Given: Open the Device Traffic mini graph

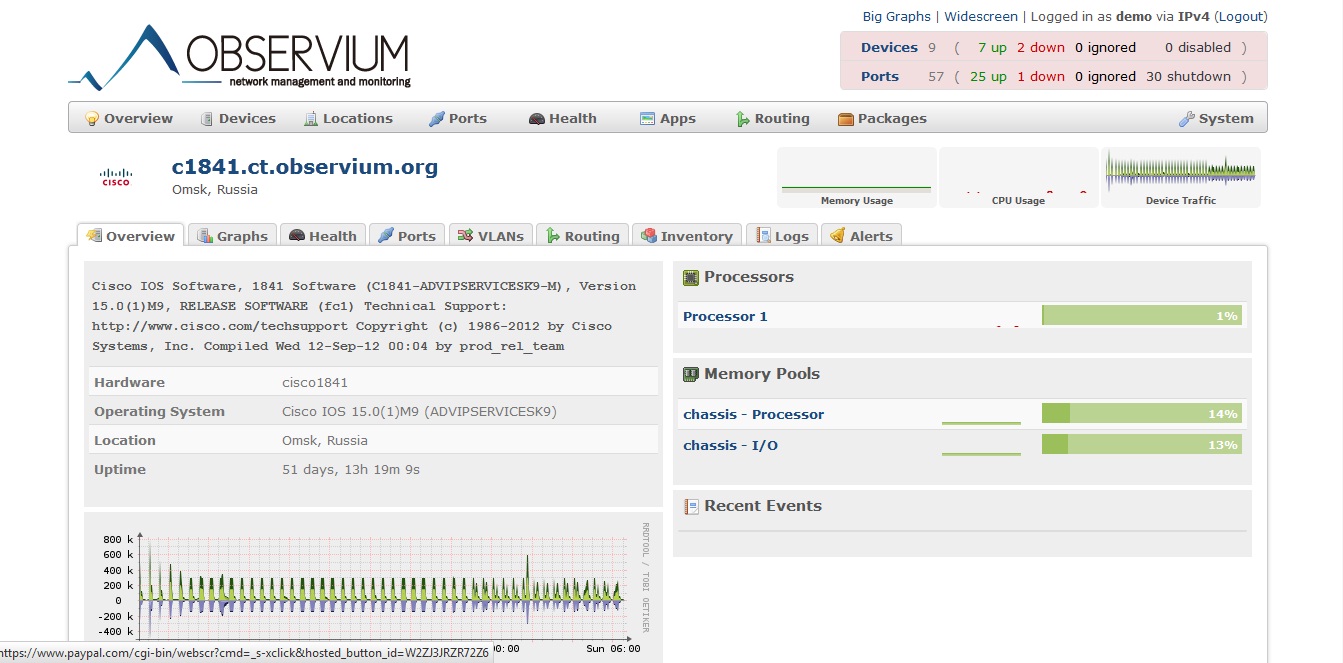Looking at the screenshot, I should [1181, 178].
